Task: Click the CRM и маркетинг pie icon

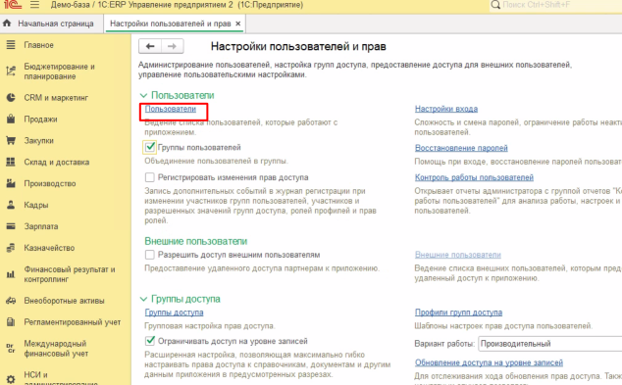Action: (11, 98)
